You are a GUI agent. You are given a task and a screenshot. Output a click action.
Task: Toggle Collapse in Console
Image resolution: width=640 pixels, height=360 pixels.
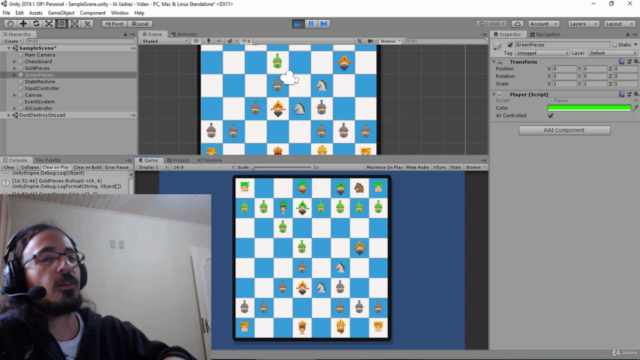[x=29, y=167]
